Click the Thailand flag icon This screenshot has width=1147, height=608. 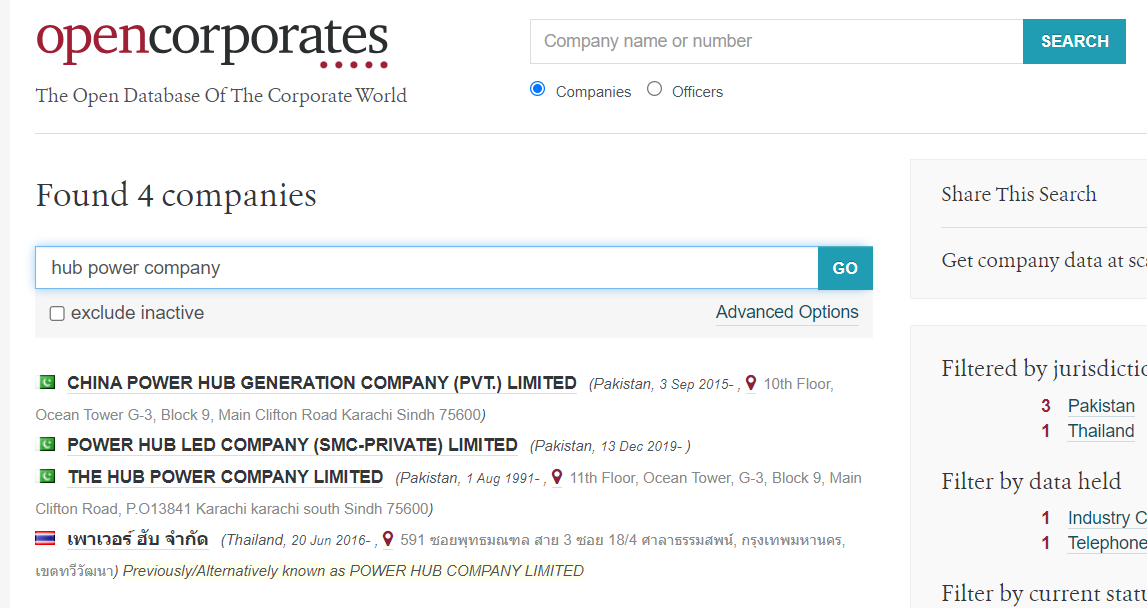[46, 539]
